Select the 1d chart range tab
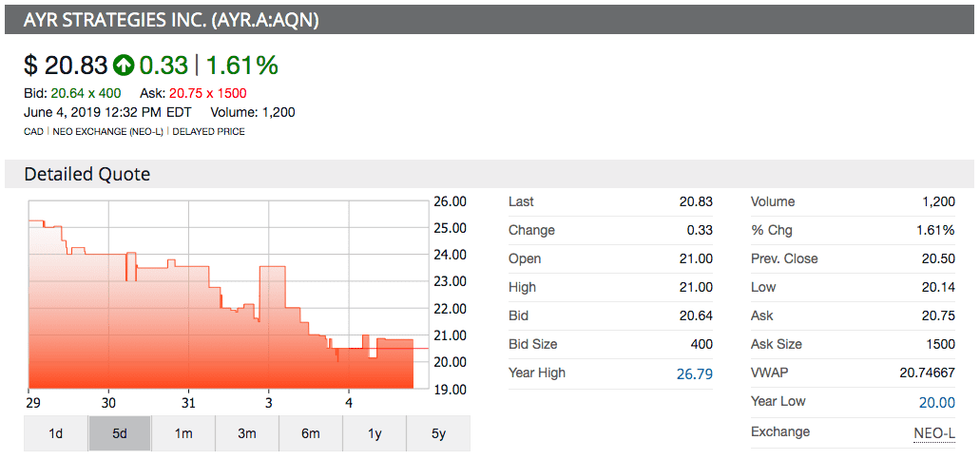Screen dimensions: 980x458 pos(56,433)
